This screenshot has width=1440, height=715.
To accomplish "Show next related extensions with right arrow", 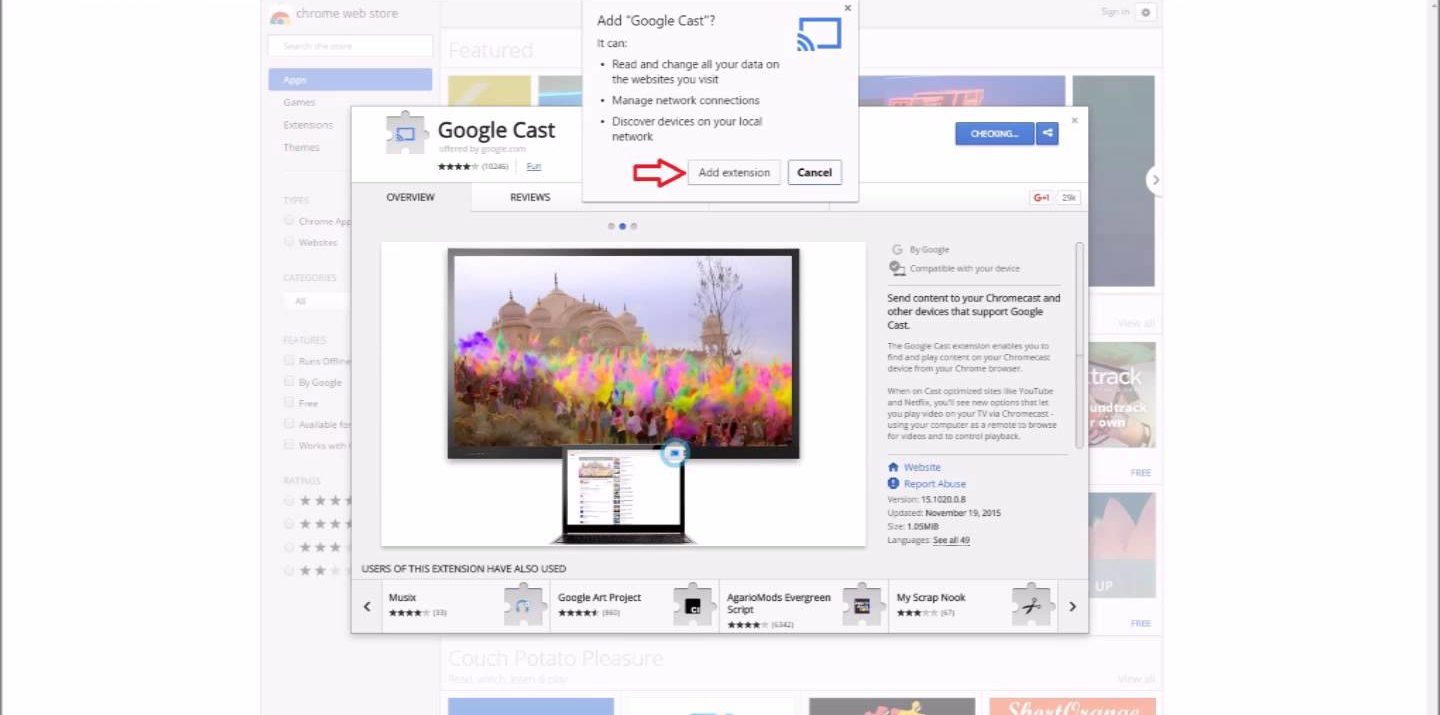I will (x=1072, y=606).
